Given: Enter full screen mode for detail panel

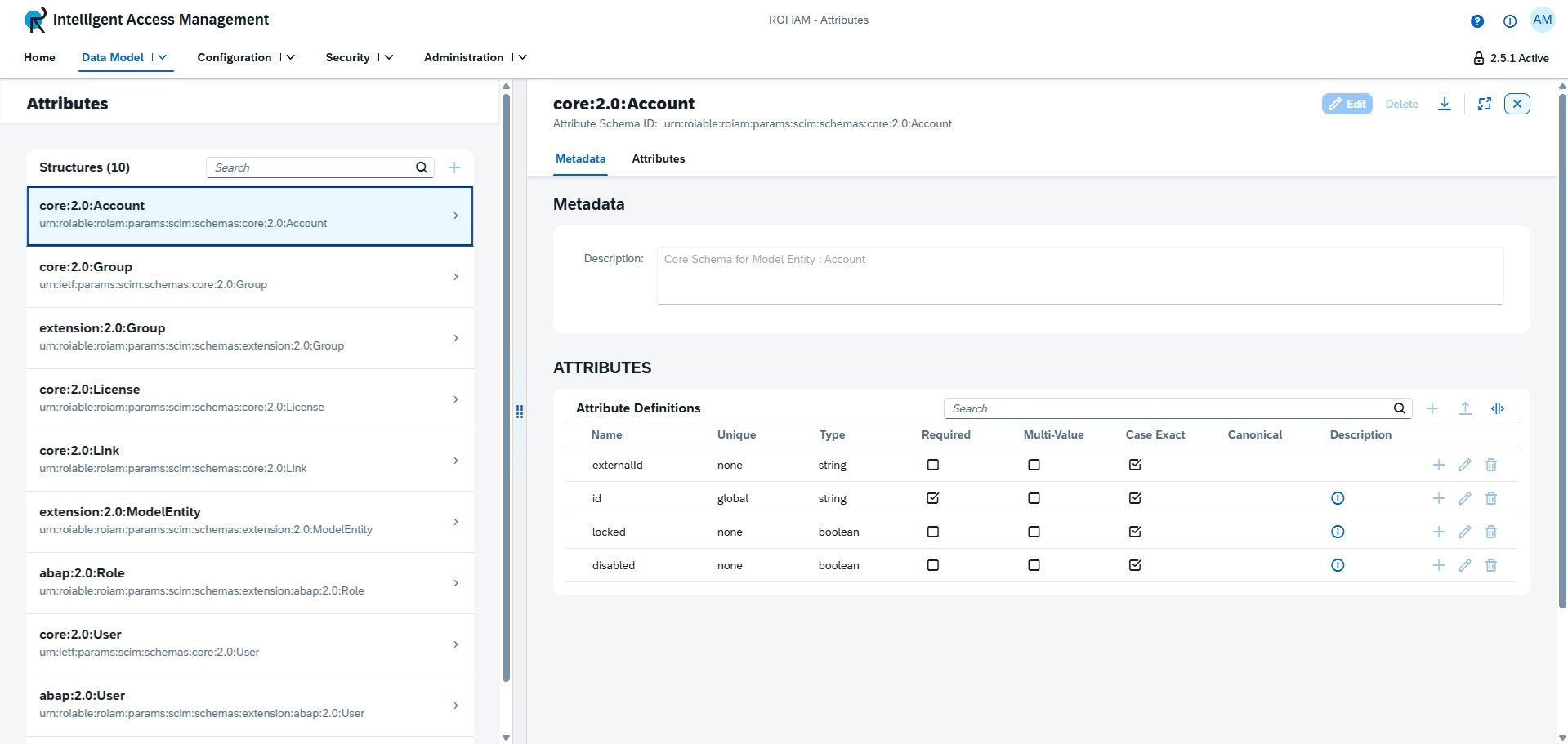Looking at the screenshot, I should tap(1484, 104).
